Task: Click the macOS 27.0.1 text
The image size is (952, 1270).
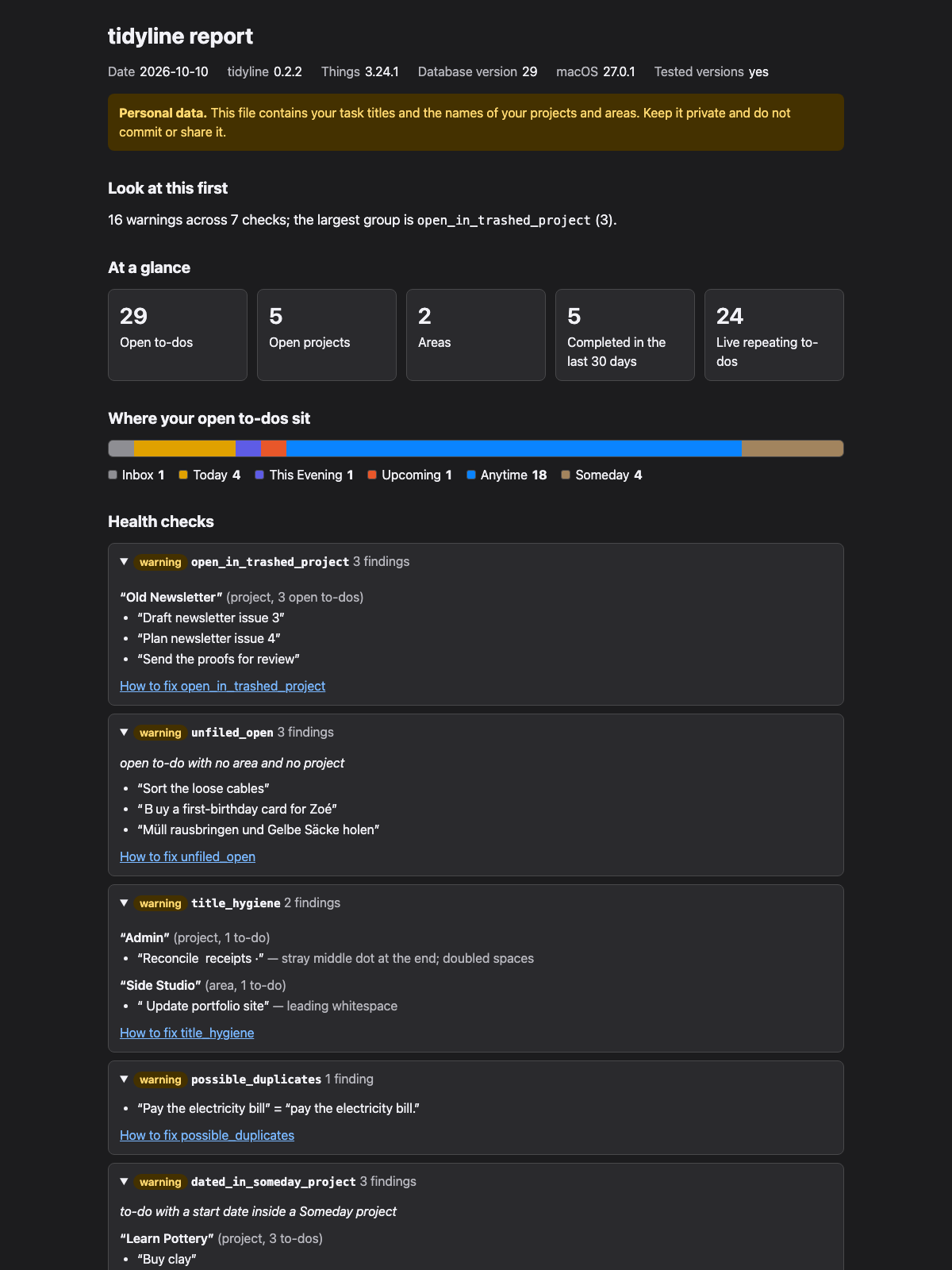Action: point(596,71)
